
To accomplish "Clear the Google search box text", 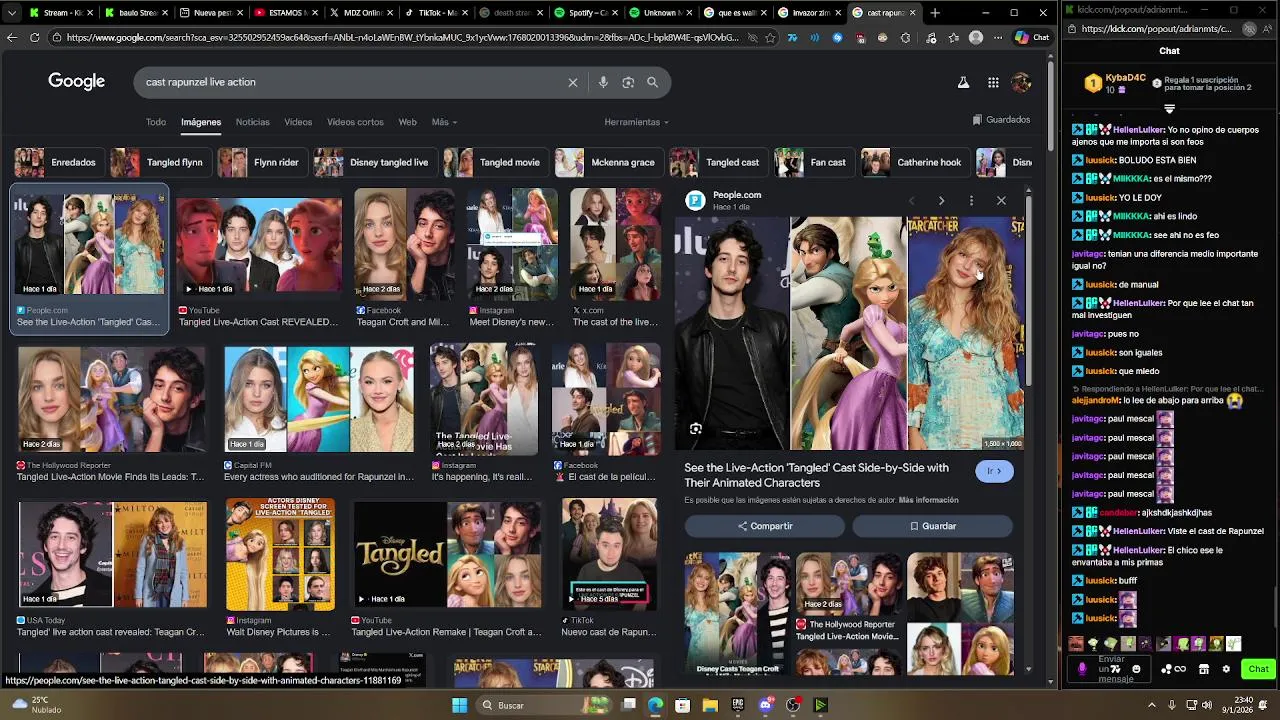I will pyautogui.click(x=573, y=82).
